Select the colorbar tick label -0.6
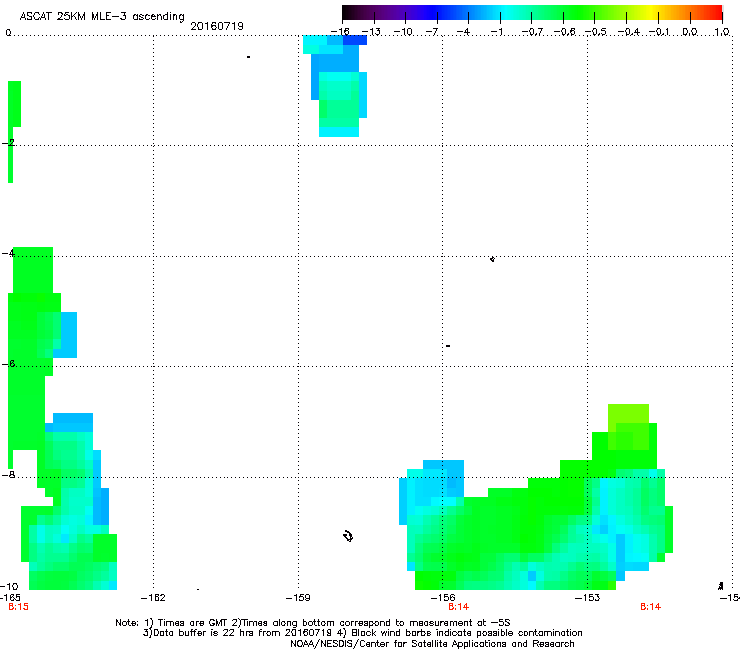The height and width of the screenshot is (650, 740). tap(564, 32)
